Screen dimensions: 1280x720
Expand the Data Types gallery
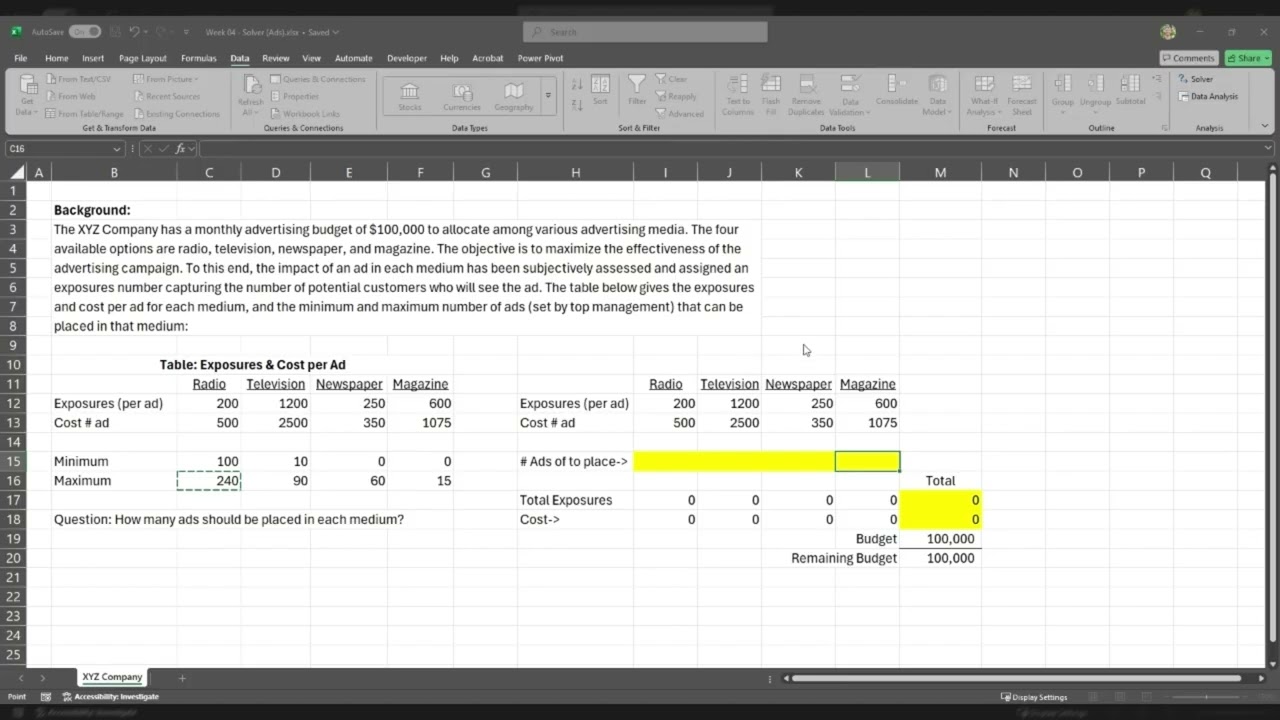pos(548,97)
